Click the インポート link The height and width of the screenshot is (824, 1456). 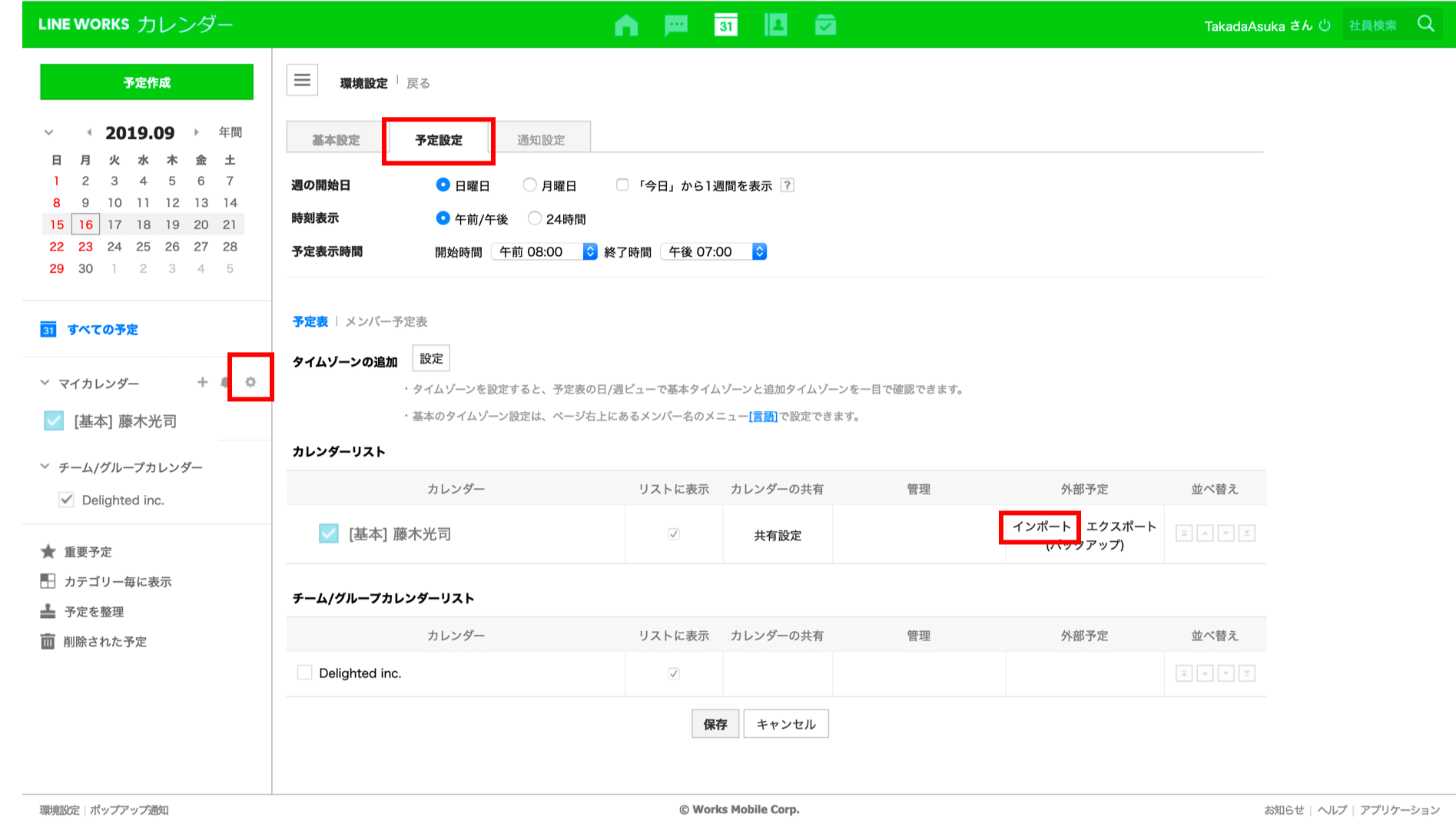pyautogui.click(x=1041, y=527)
